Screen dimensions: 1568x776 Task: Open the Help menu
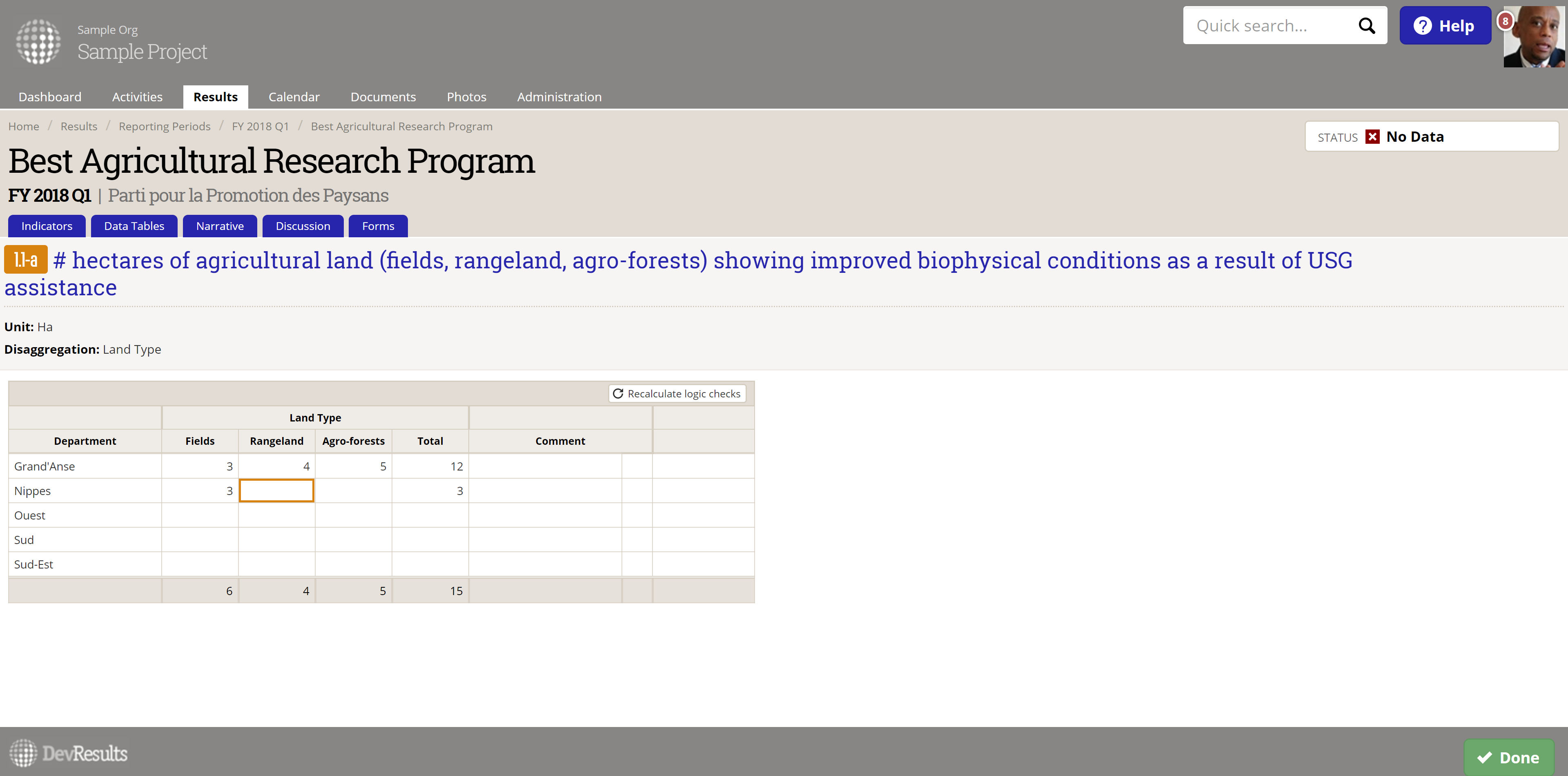coord(1444,26)
